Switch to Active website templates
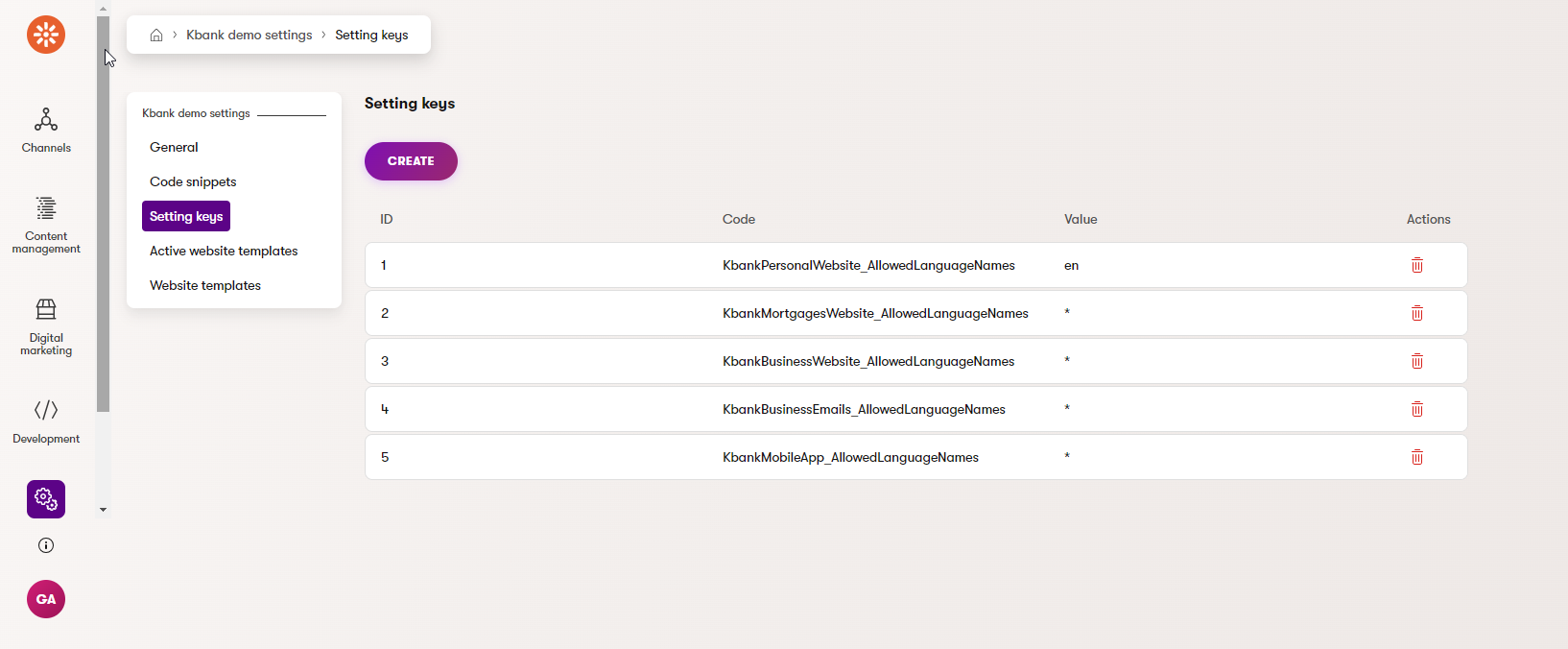Image resolution: width=1568 pixels, height=649 pixels. (x=224, y=251)
